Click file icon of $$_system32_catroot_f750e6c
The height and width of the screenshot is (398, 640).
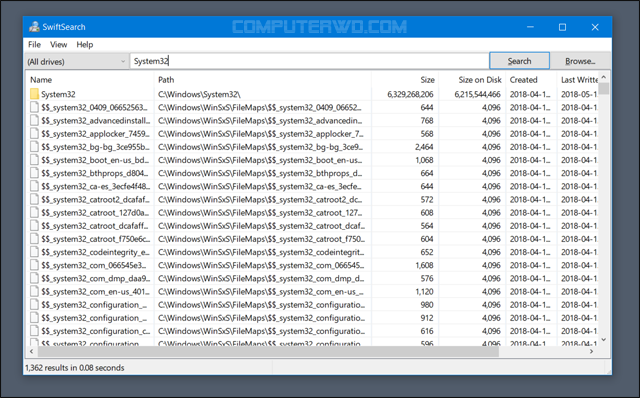pos(34,239)
